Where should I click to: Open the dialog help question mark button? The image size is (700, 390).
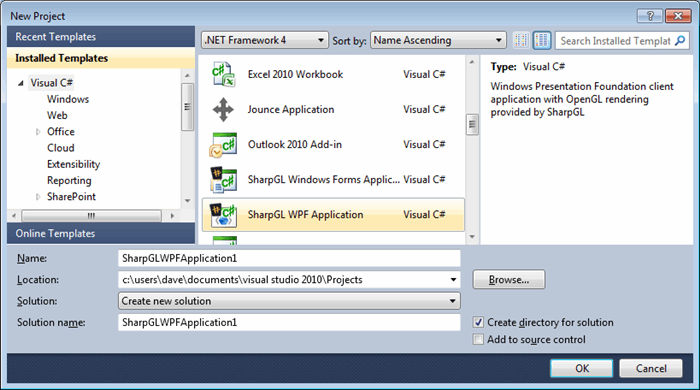[x=650, y=16]
